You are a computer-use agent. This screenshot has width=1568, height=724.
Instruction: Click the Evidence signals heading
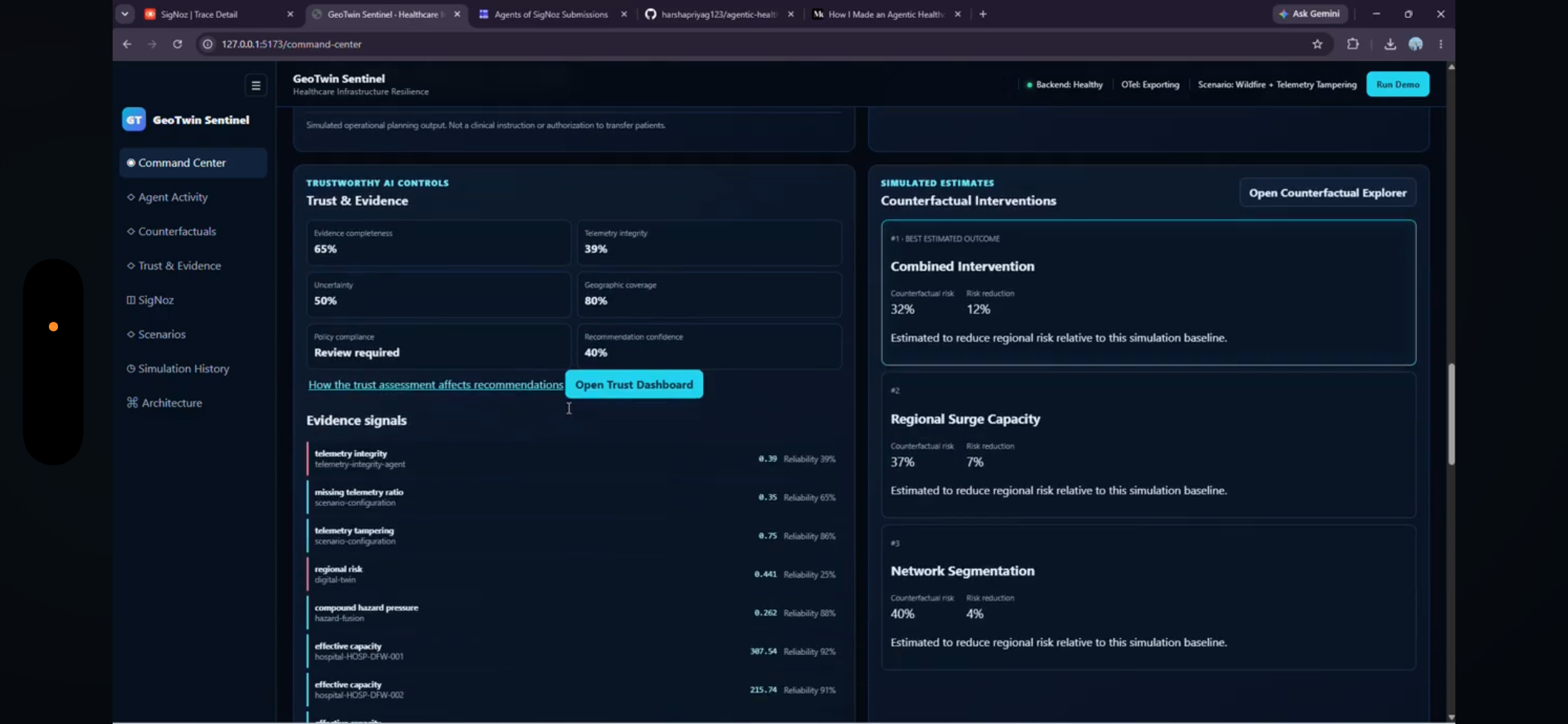click(357, 420)
